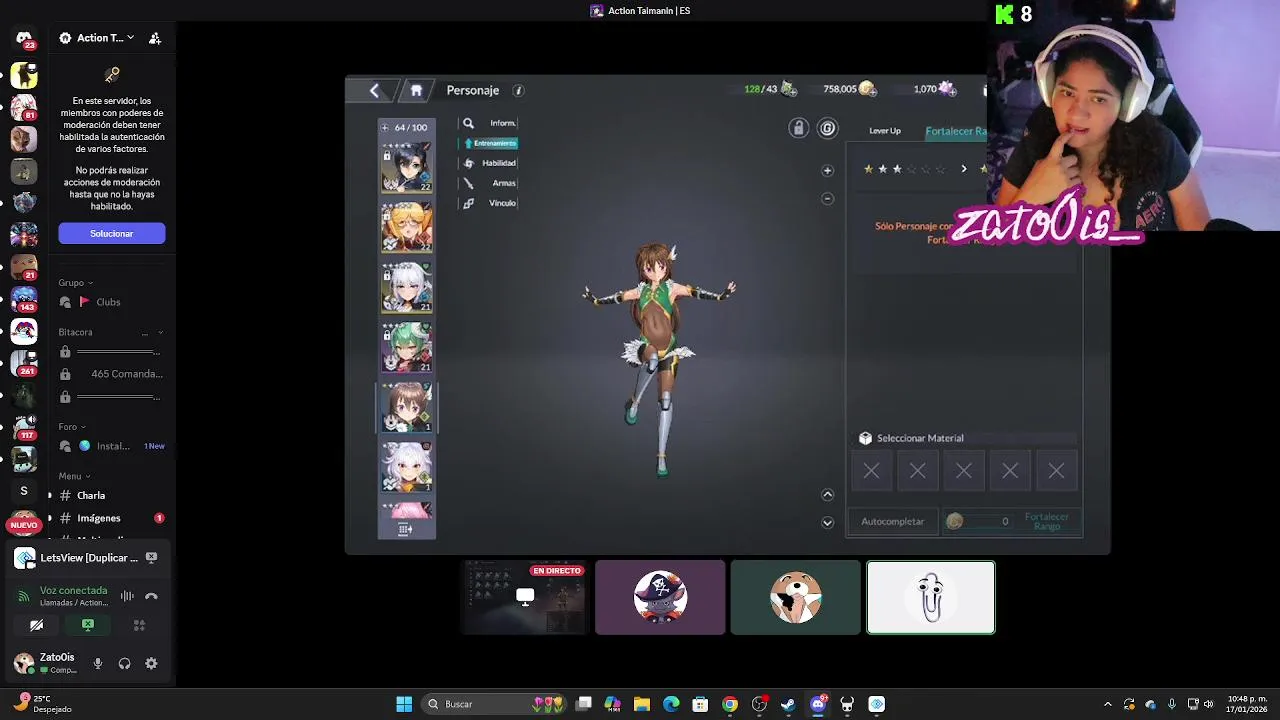Switch to the Fortalecer Rango tab
Viewport: 1280px width, 720px height.
click(955, 131)
